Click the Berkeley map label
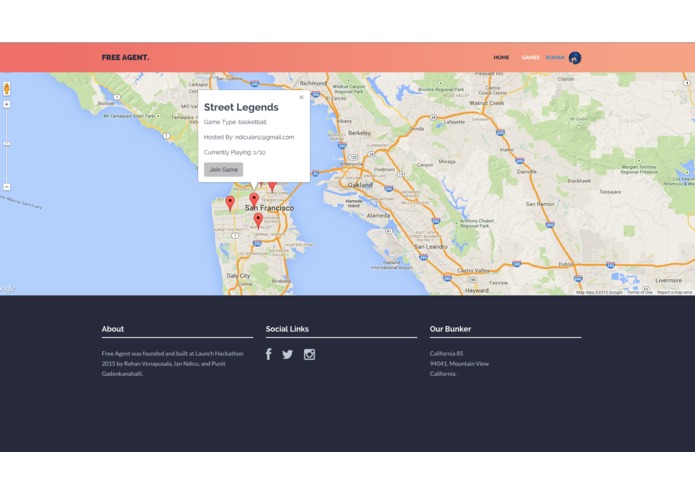 tap(359, 133)
